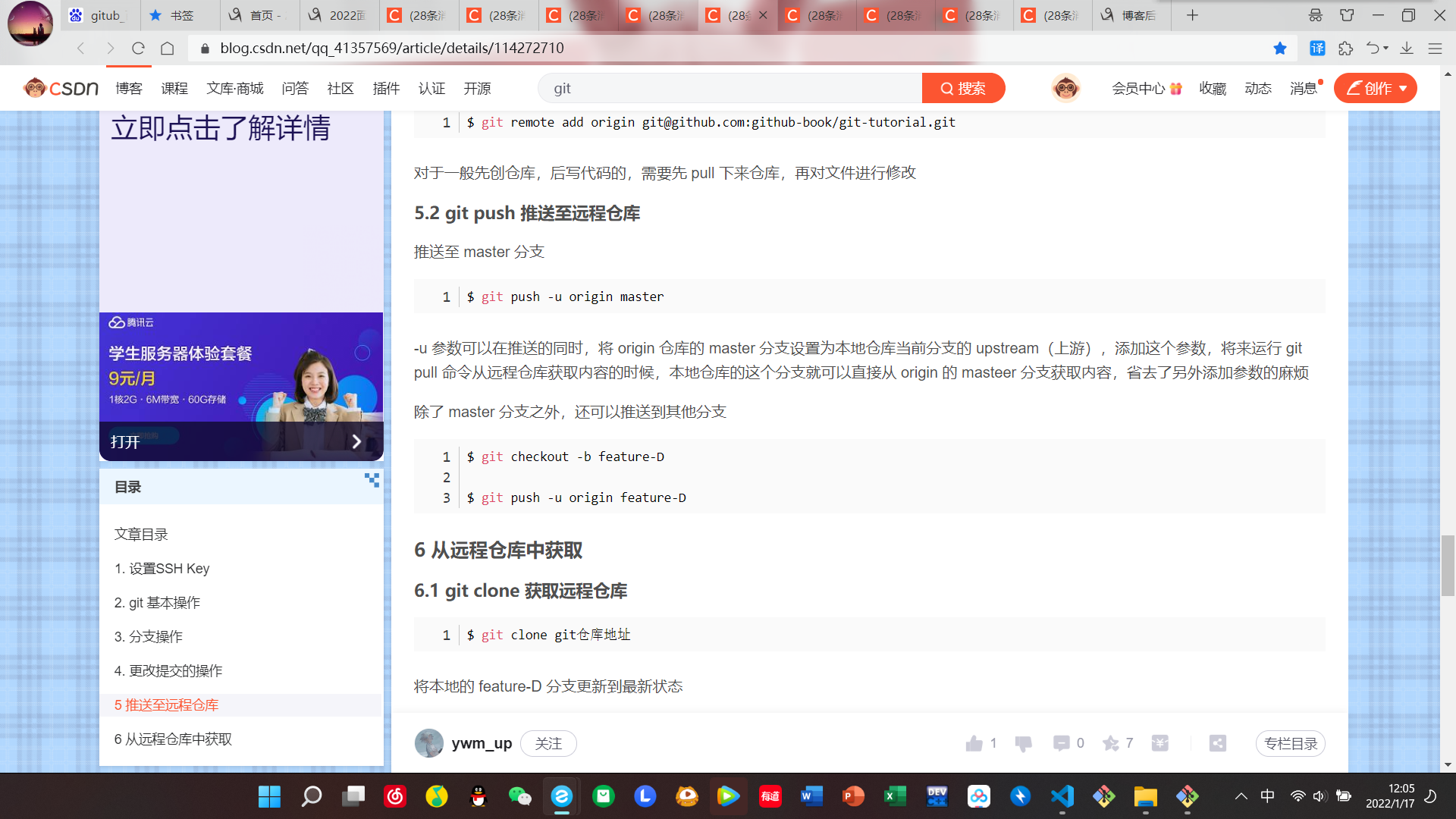Open the article comments icon
This screenshot has width=1456, height=819.
point(1061,743)
